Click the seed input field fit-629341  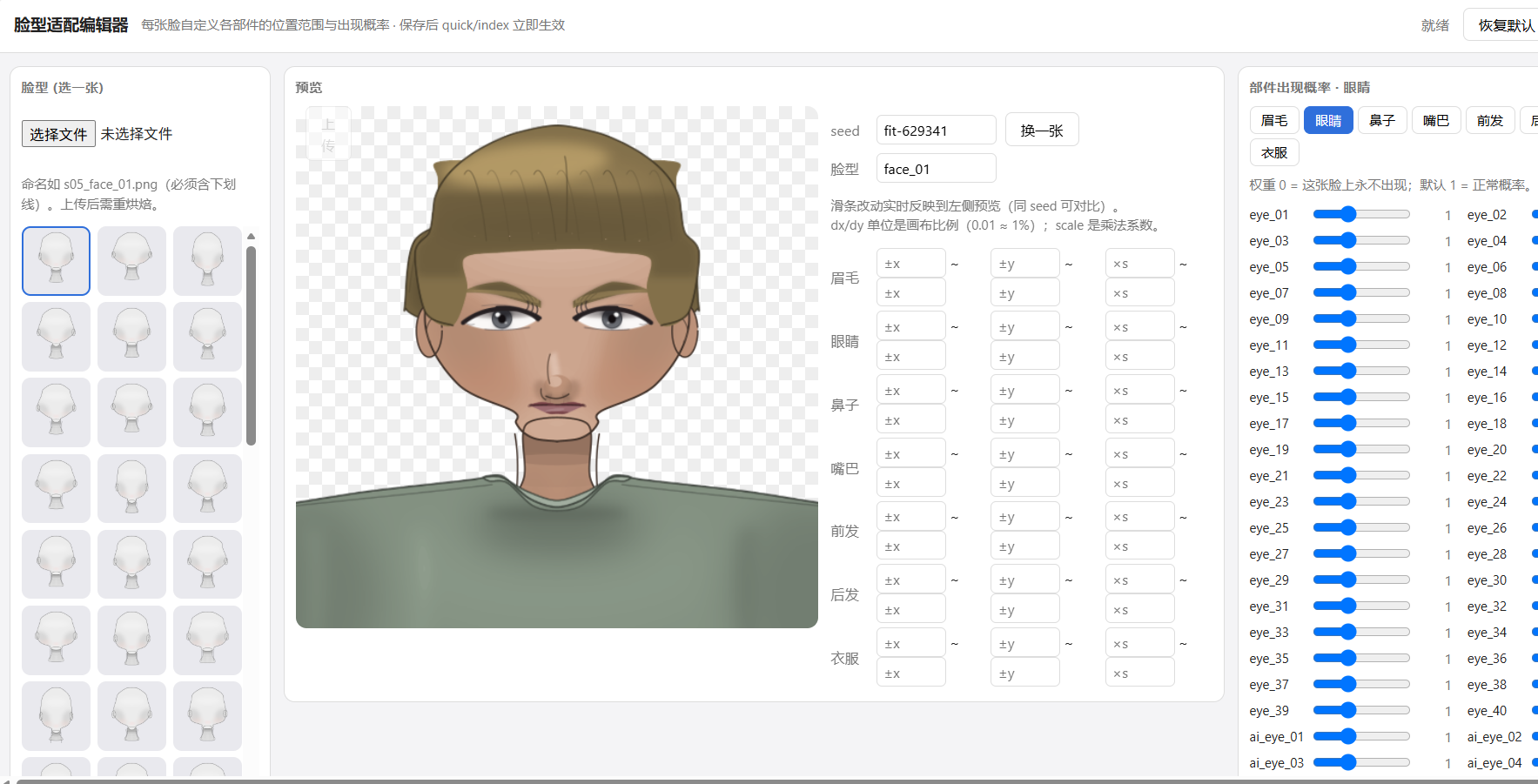[x=936, y=131]
